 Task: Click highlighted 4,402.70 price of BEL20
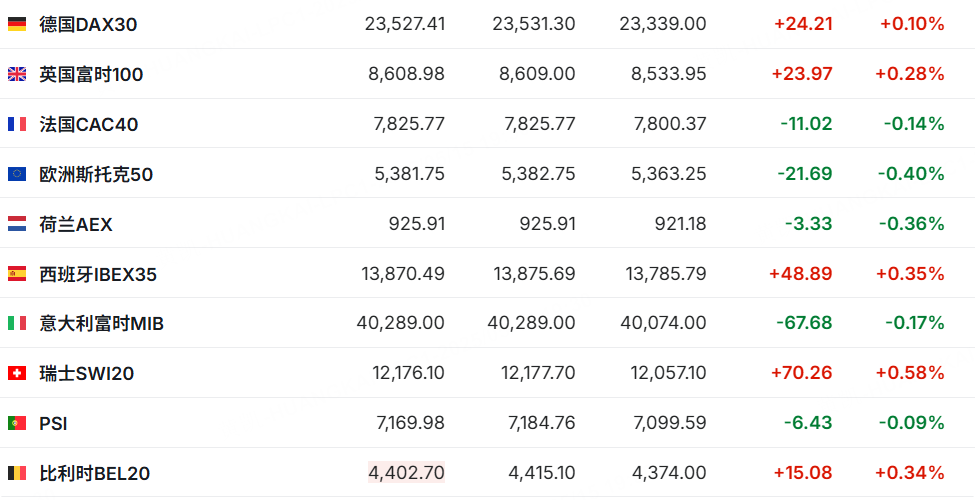coord(407,473)
